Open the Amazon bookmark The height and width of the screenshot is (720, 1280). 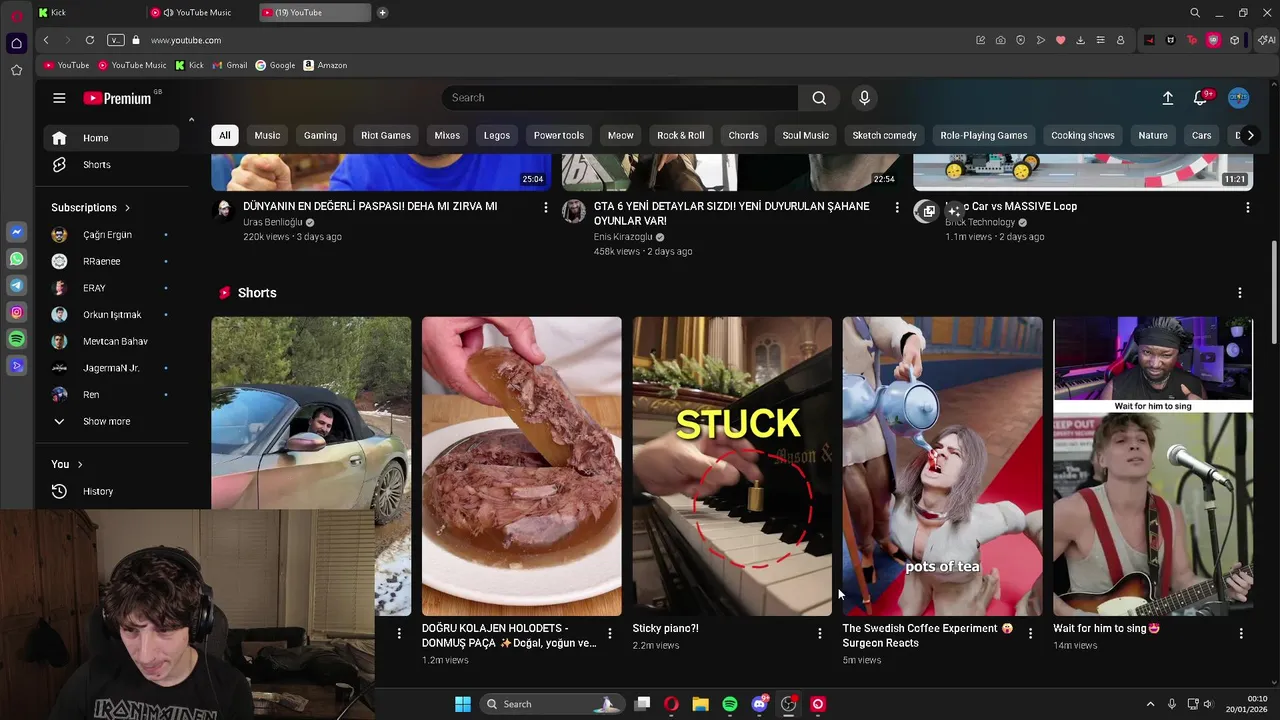tap(325, 66)
